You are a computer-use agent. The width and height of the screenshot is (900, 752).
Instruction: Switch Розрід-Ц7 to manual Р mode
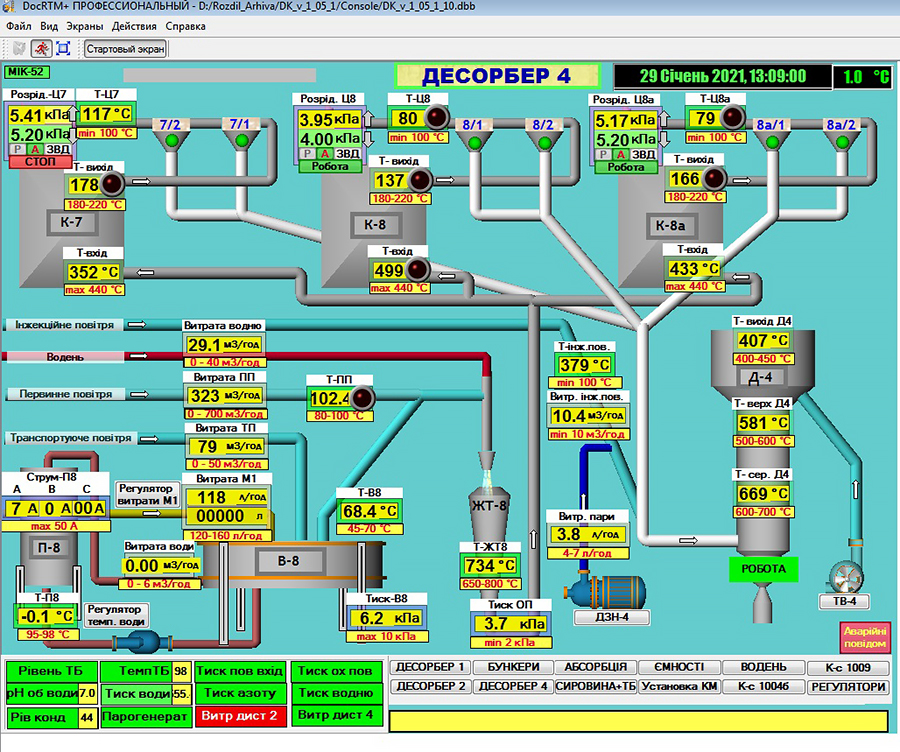click(x=16, y=149)
